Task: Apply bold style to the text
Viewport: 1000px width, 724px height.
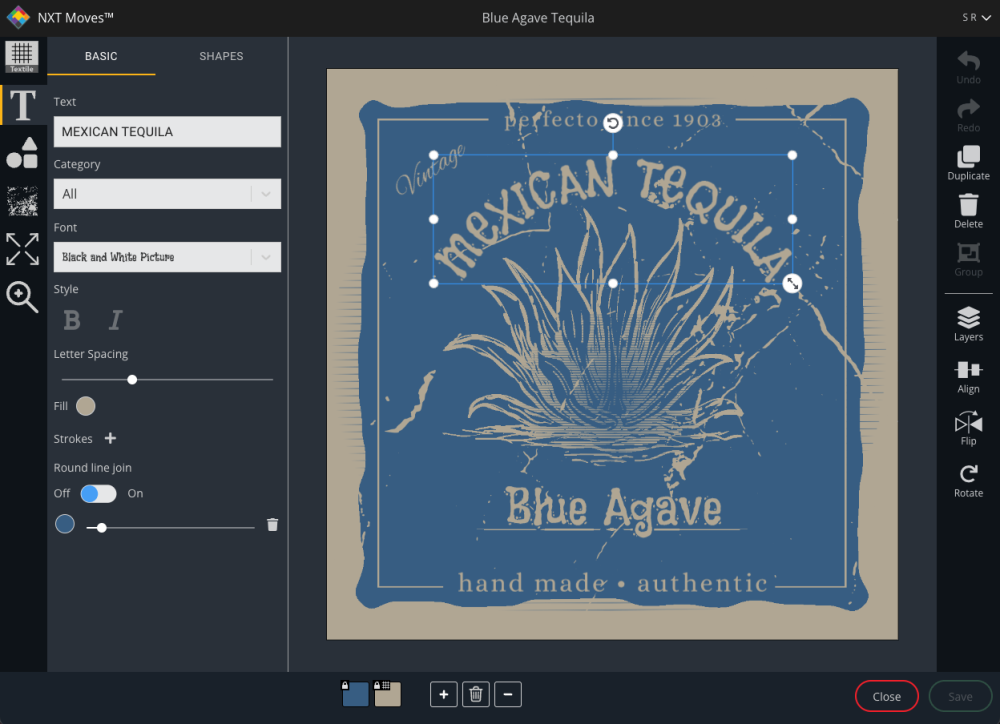Action: [71, 320]
